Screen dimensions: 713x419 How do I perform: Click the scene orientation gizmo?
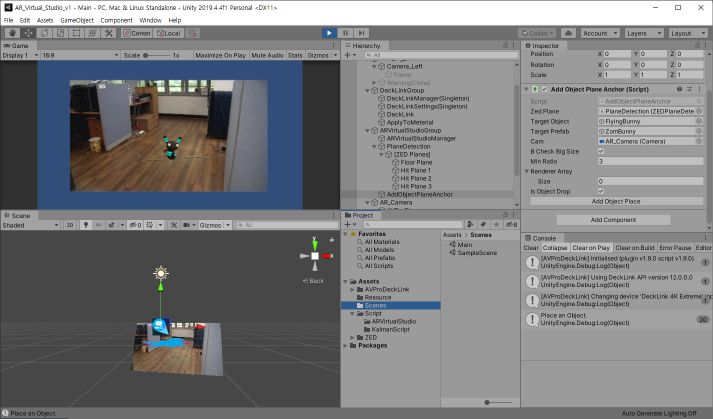click(315, 256)
